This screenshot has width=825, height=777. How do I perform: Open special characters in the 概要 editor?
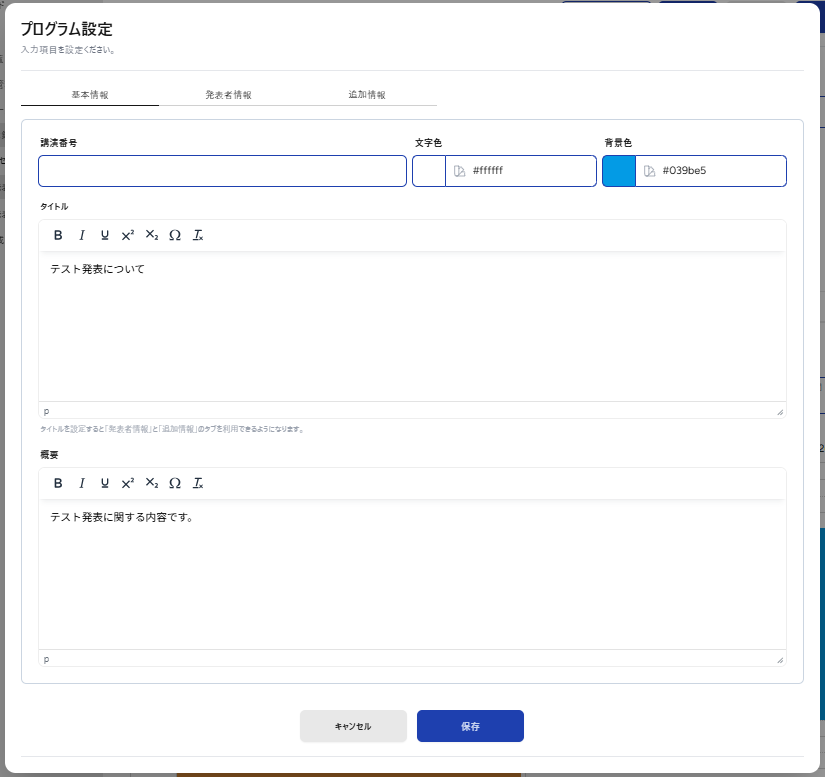[x=175, y=483]
